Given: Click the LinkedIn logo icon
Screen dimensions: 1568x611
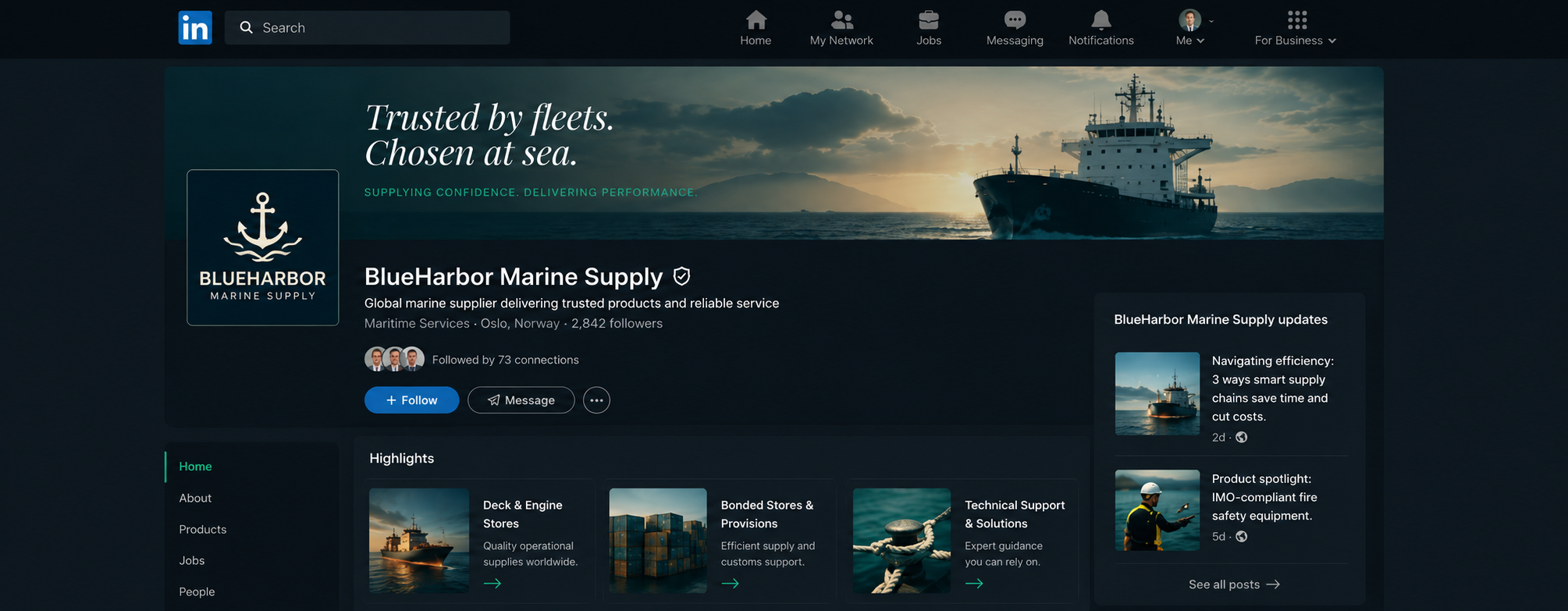Looking at the screenshot, I should pos(195,27).
